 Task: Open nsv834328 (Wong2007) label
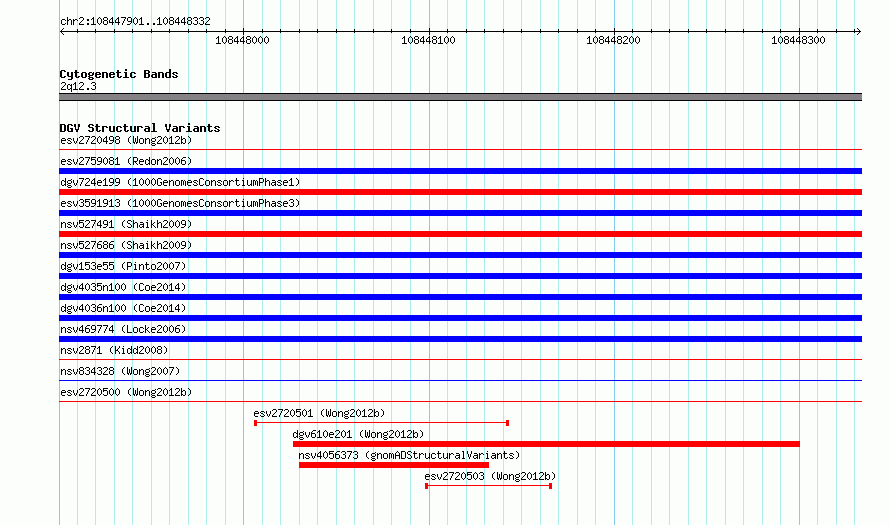point(120,371)
